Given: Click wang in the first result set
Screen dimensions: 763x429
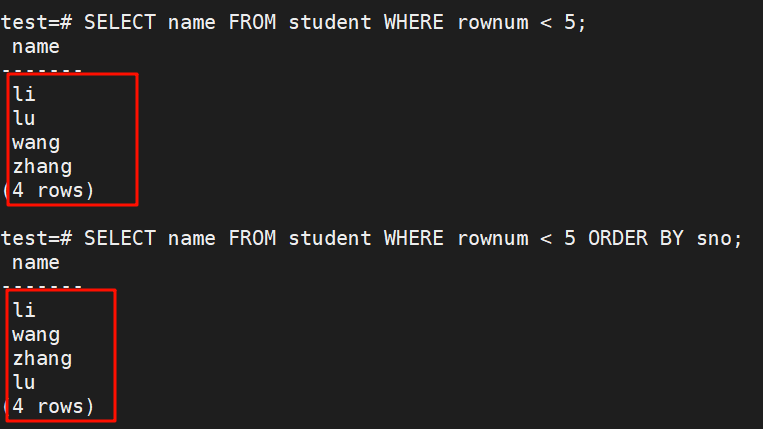Looking at the screenshot, I should pyautogui.click(x=36, y=142).
